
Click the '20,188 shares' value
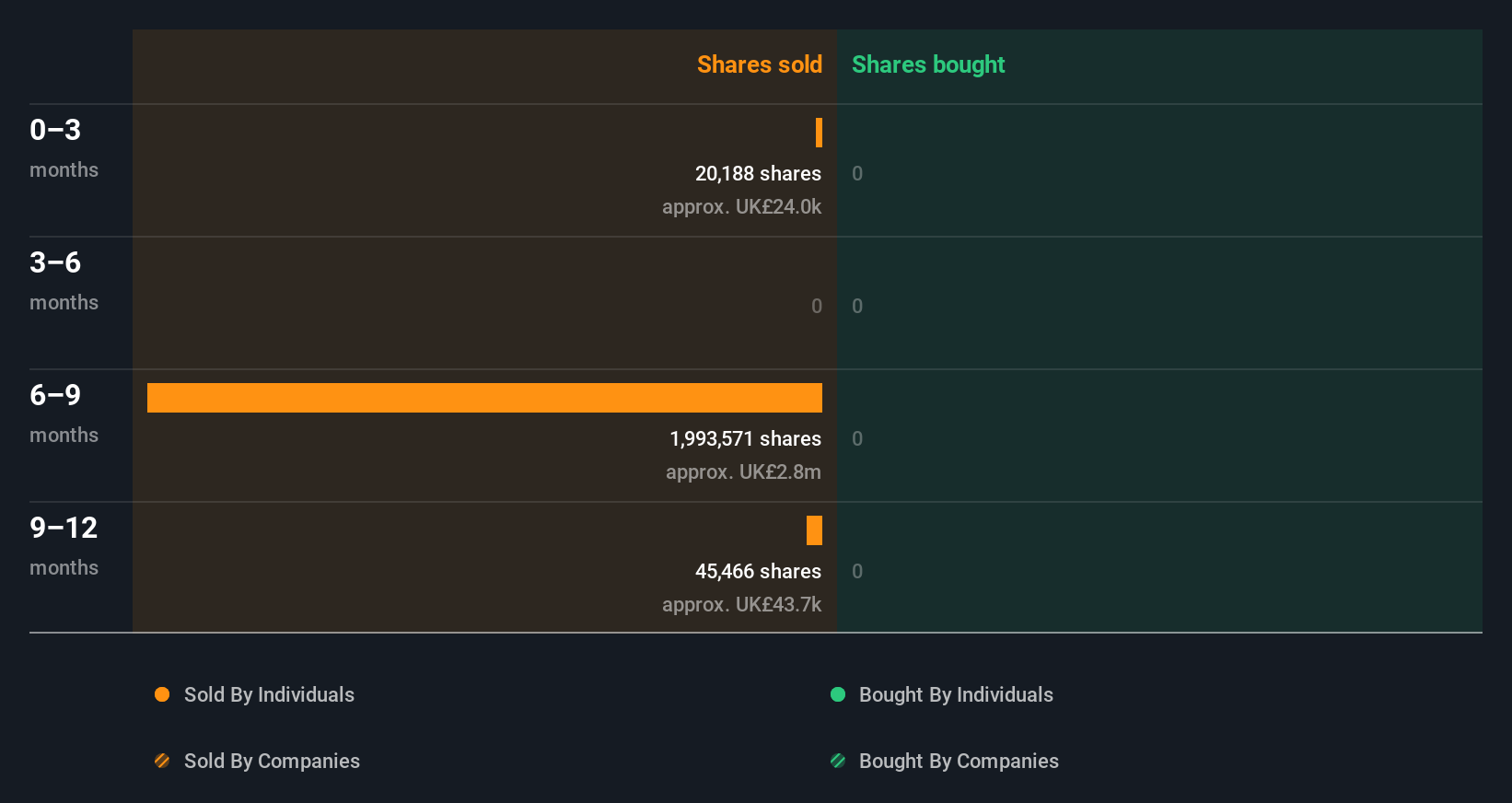click(758, 173)
